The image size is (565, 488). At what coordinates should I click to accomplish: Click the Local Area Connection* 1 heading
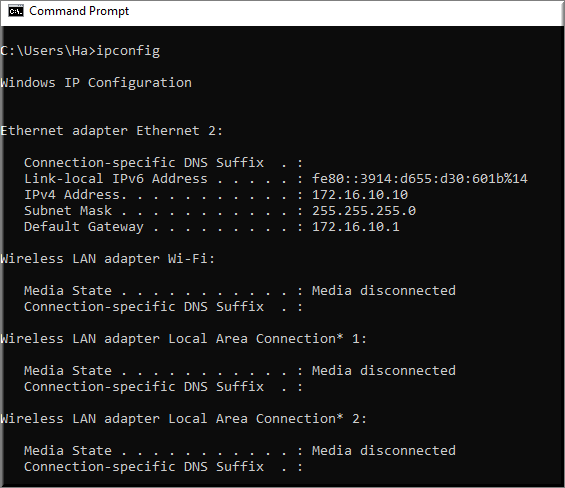coord(183,339)
